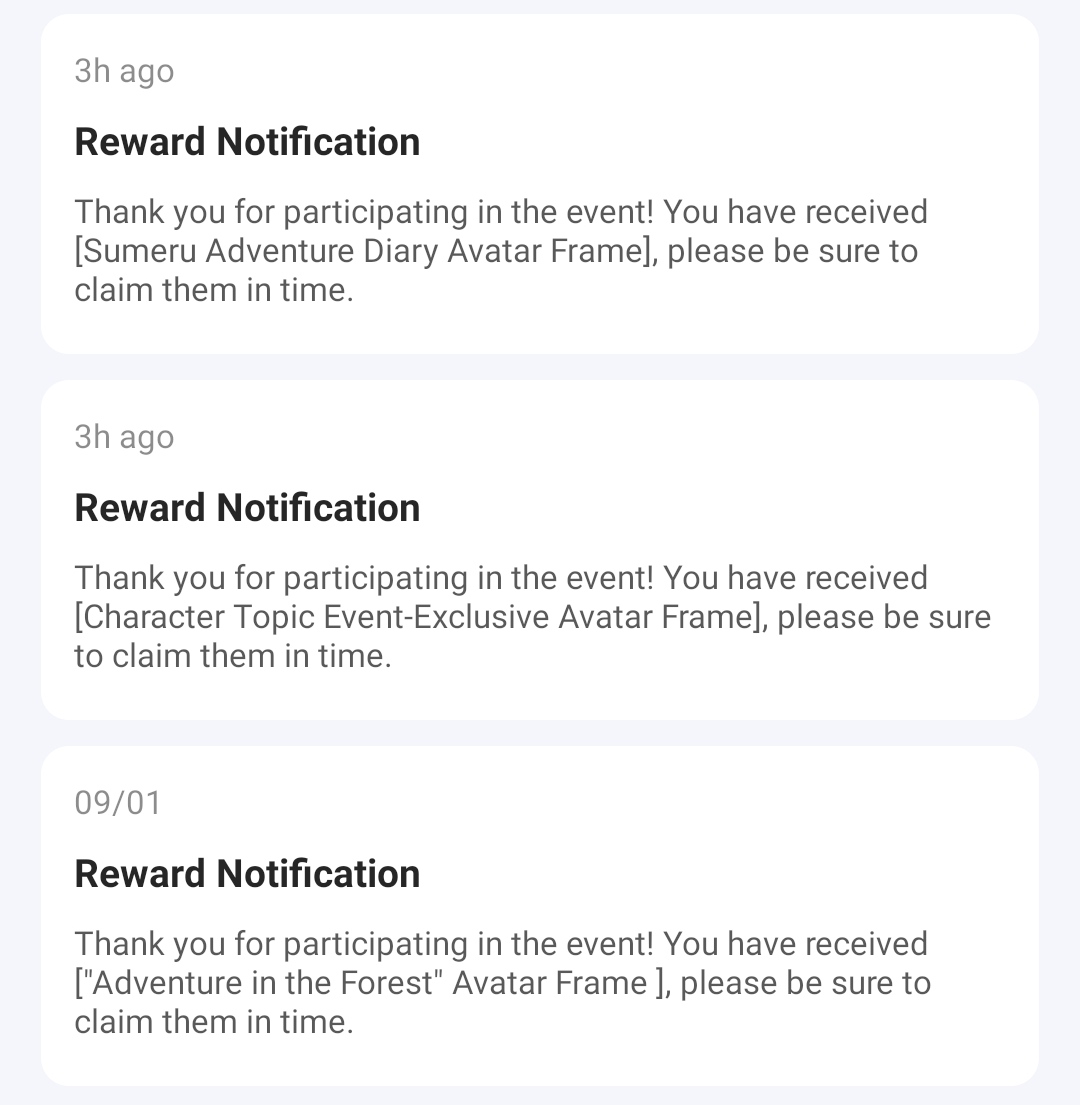Click "claim them in time." in 09/01 notification
The image size is (1080, 1105).
[x=214, y=1022]
